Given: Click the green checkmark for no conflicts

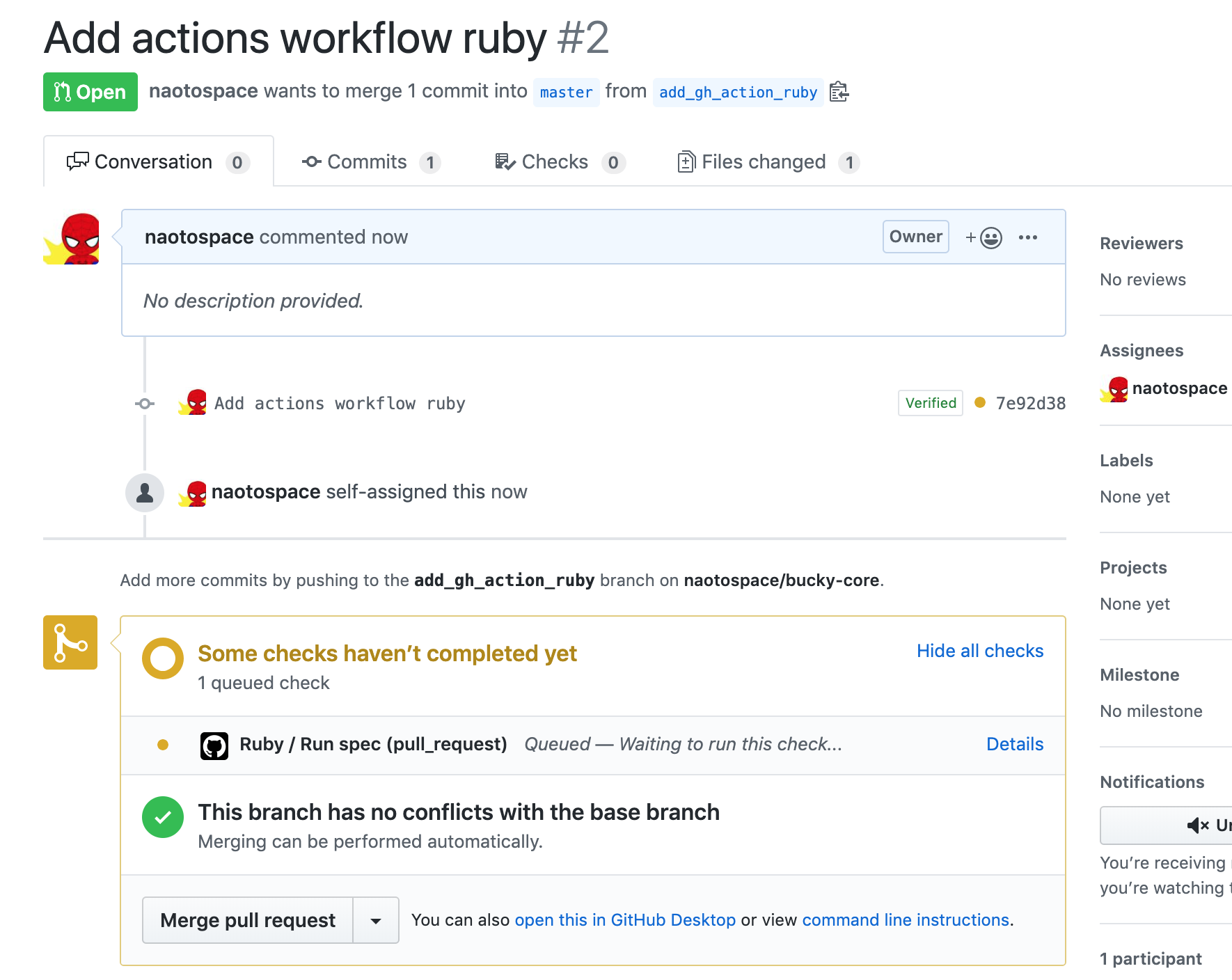Looking at the screenshot, I should (163, 817).
